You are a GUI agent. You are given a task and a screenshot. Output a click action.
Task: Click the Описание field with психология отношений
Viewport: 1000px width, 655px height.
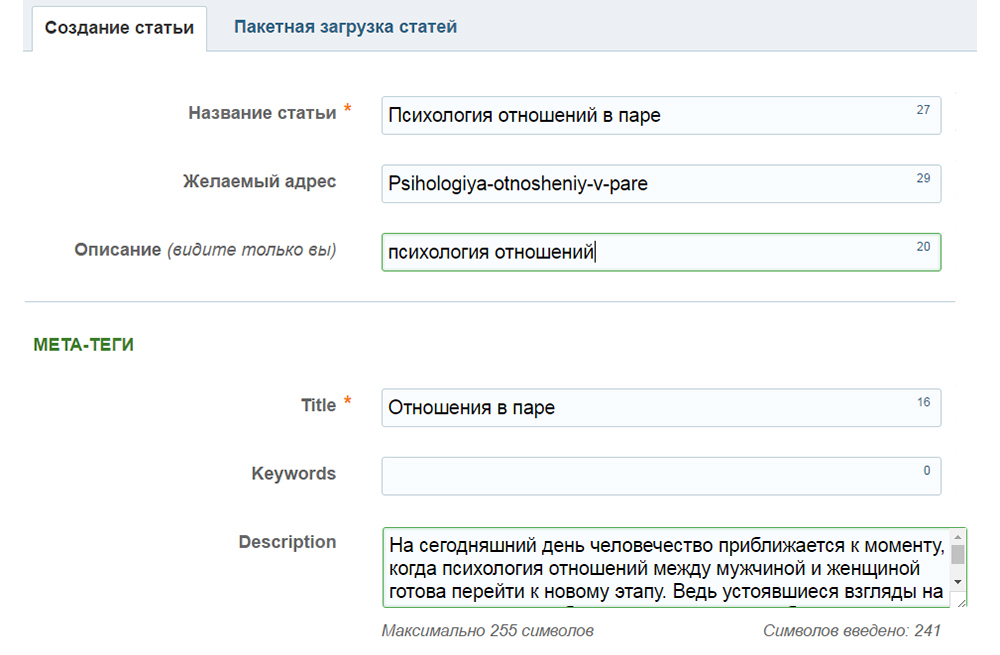[x=640, y=253]
